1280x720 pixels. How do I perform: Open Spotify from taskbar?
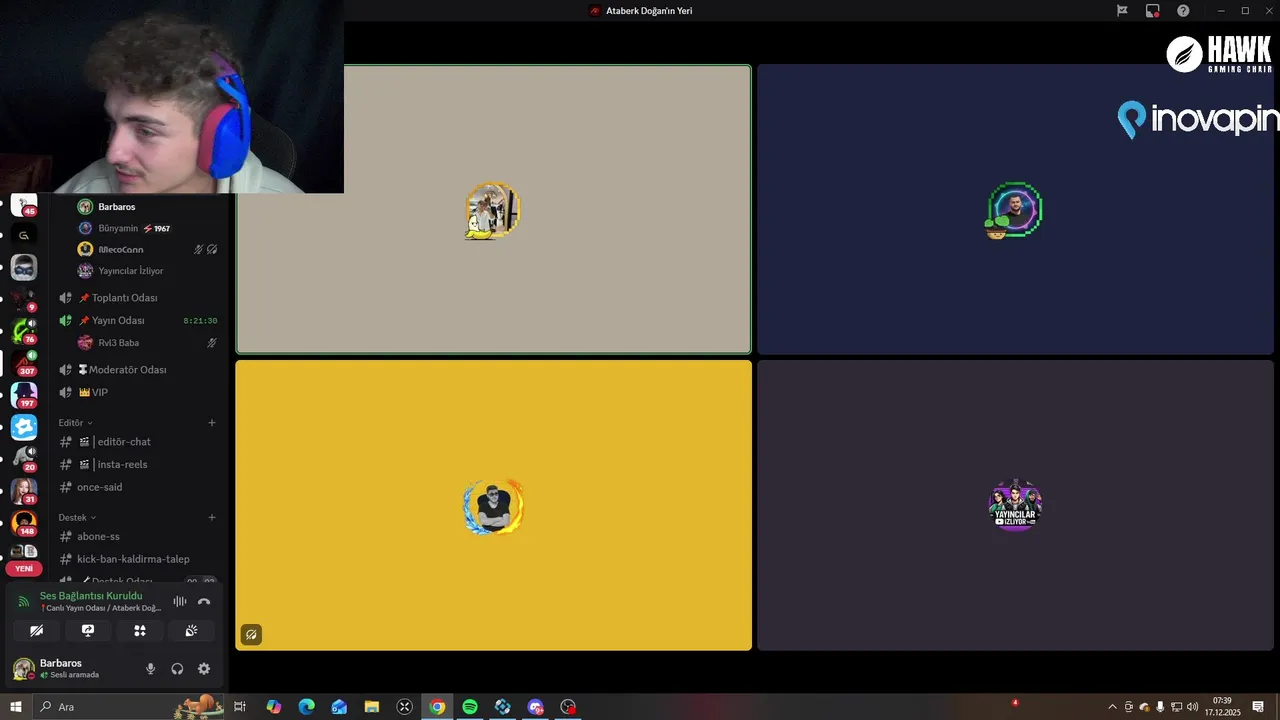pyautogui.click(x=470, y=707)
